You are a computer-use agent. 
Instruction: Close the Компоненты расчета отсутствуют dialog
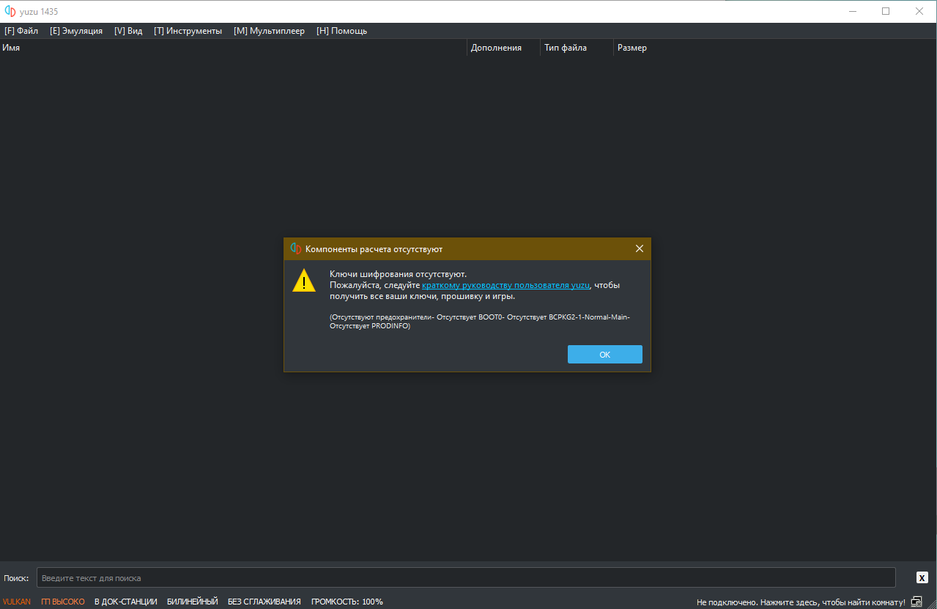pyautogui.click(x=639, y=249)
